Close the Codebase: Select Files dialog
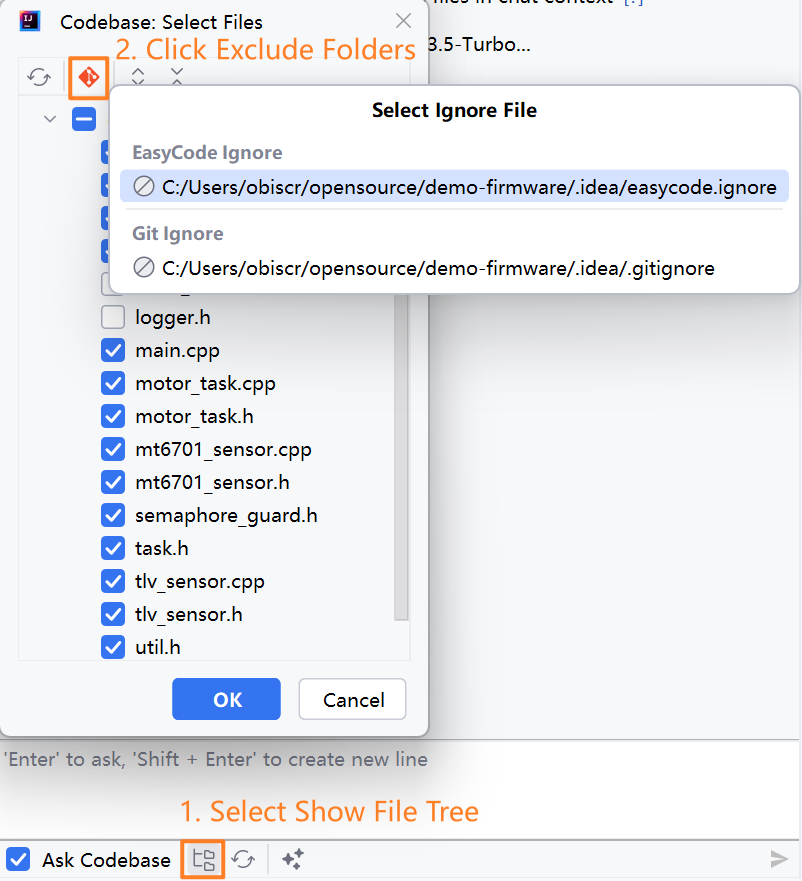Viewport: 802px width, 881px height. point(403,21)
